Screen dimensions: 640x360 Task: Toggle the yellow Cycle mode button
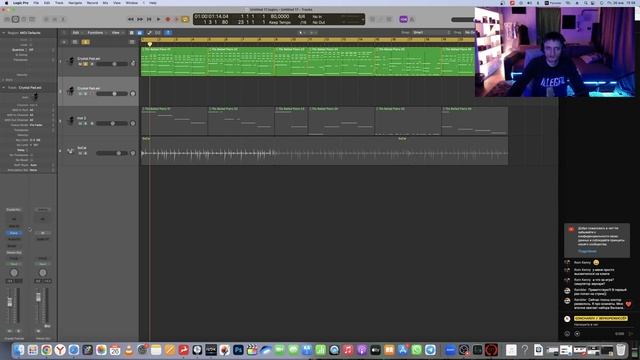(185, 19)
